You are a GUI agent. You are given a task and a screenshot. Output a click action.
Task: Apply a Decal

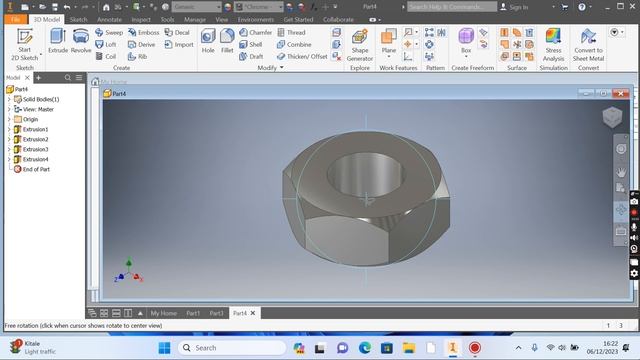click(177, 32)
